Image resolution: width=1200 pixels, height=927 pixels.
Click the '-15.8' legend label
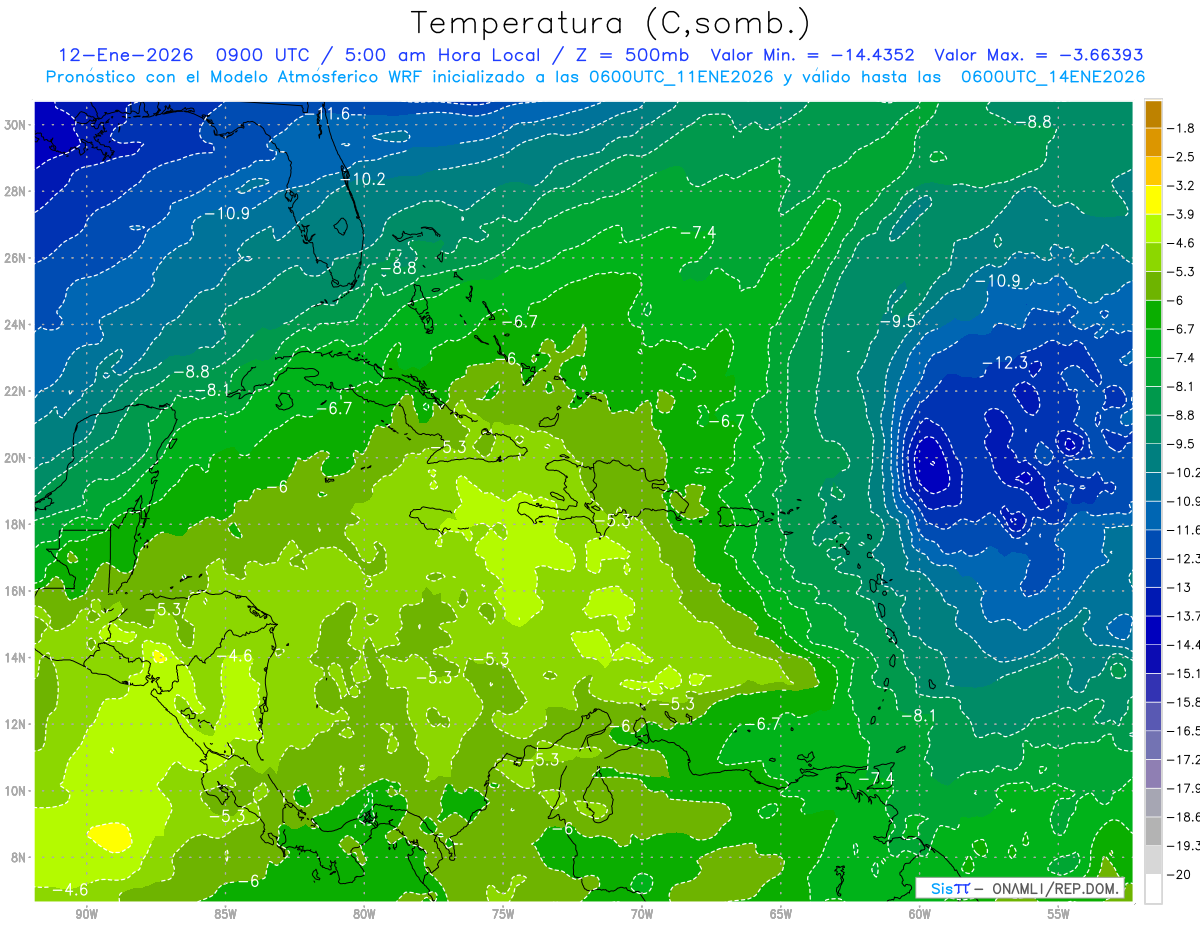coord(1184,702)
